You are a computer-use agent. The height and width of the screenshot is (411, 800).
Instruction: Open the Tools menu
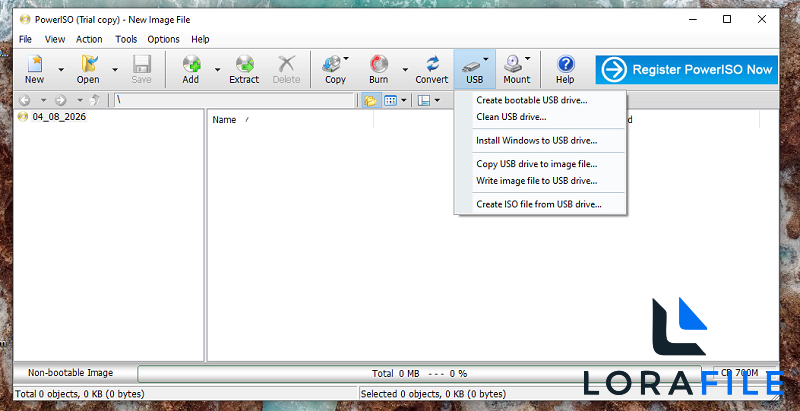tap(126, 39)
